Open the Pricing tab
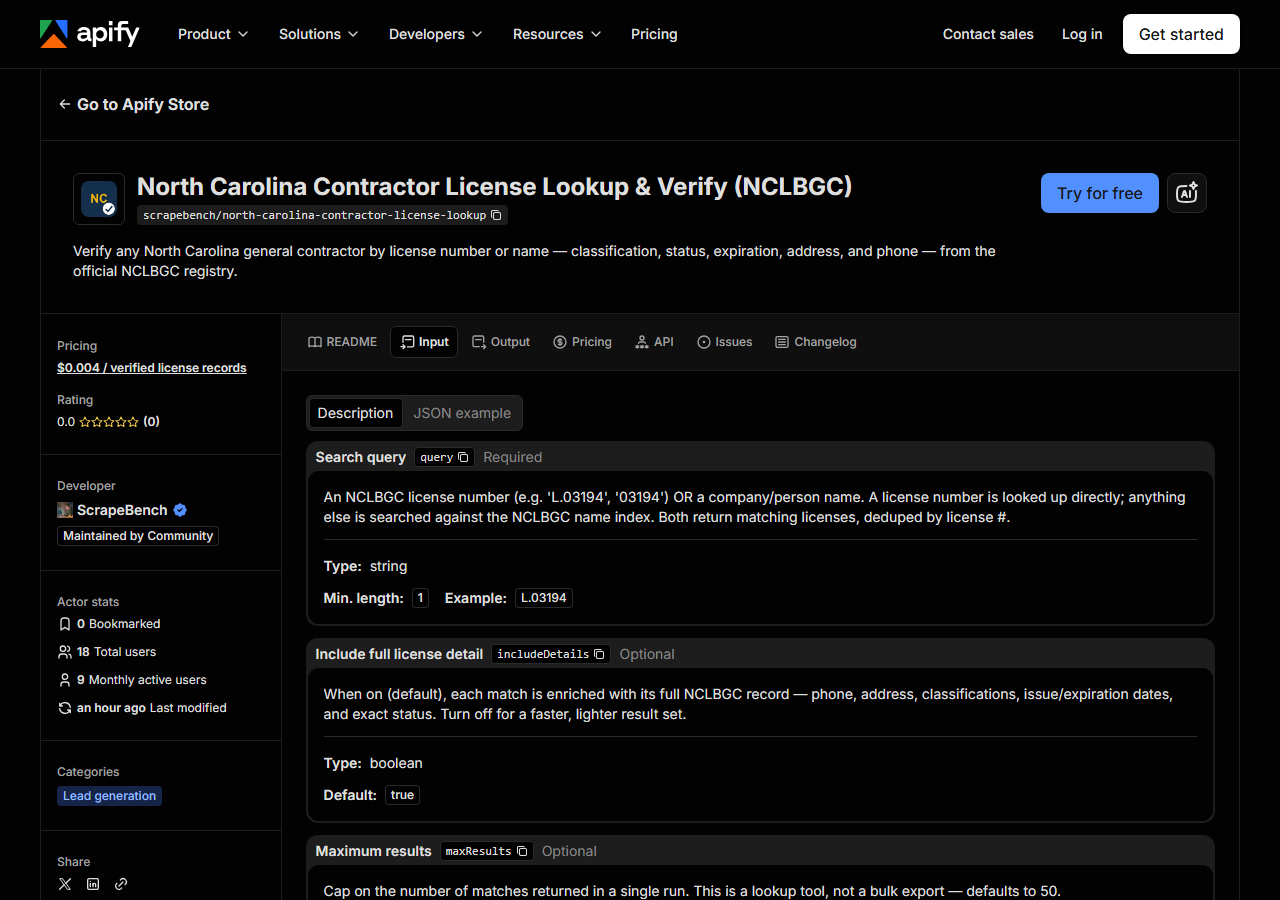Viewport: 1280px width, 900px height. (x=582, y=342)
